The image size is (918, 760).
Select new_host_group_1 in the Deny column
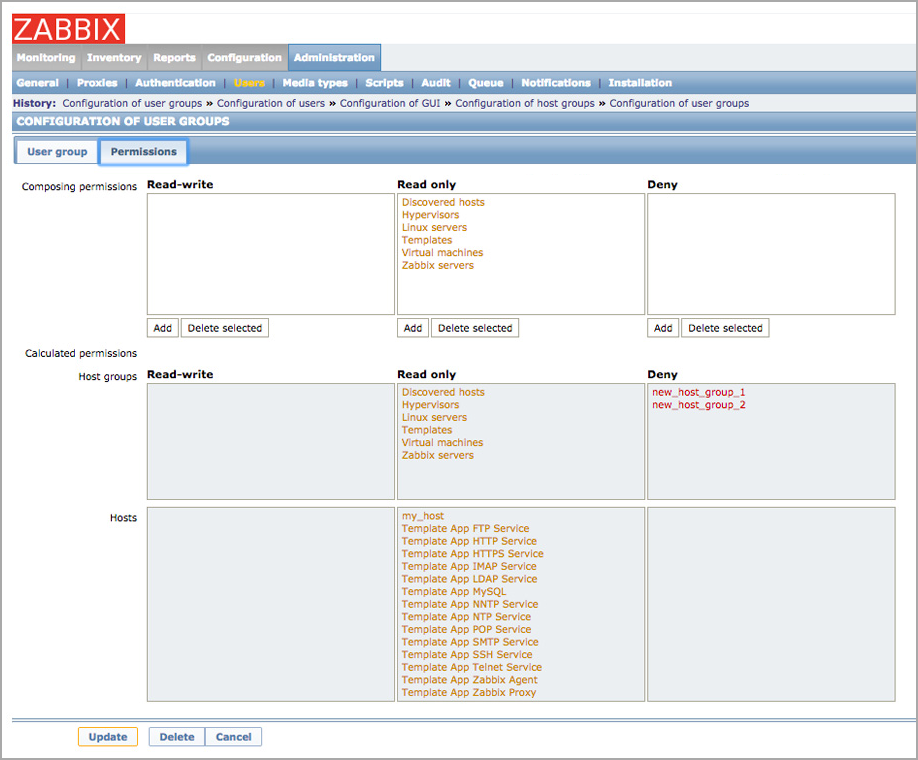click(x=699, y=392)
